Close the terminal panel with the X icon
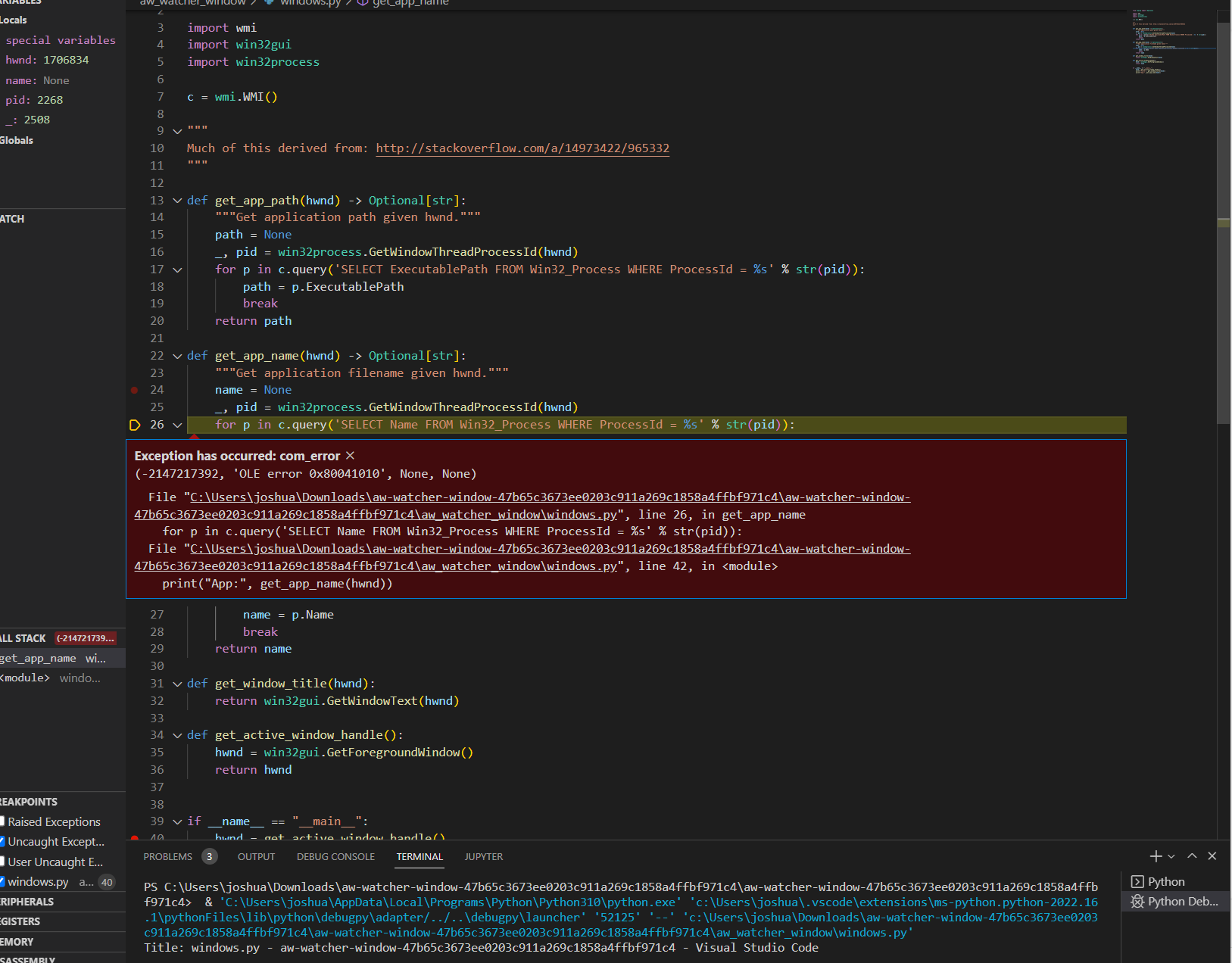The image size is (1232, 963). click(x=1212, y=855)
